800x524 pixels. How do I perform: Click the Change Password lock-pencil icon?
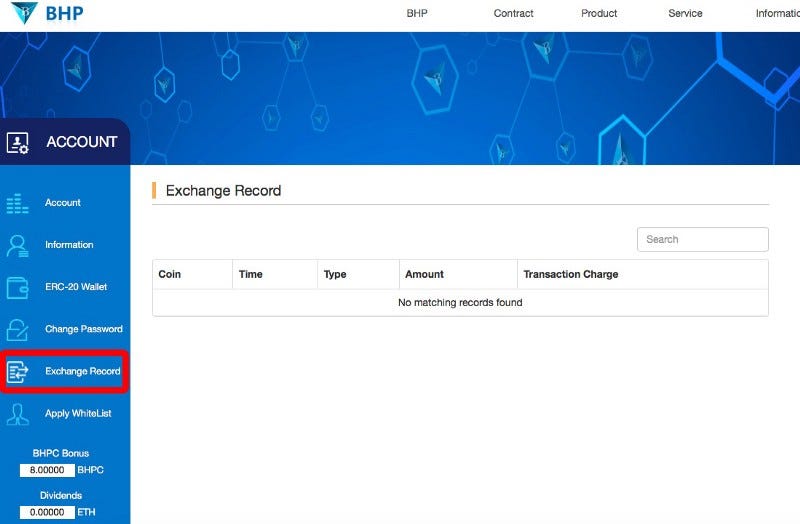(x=17, y=330)
